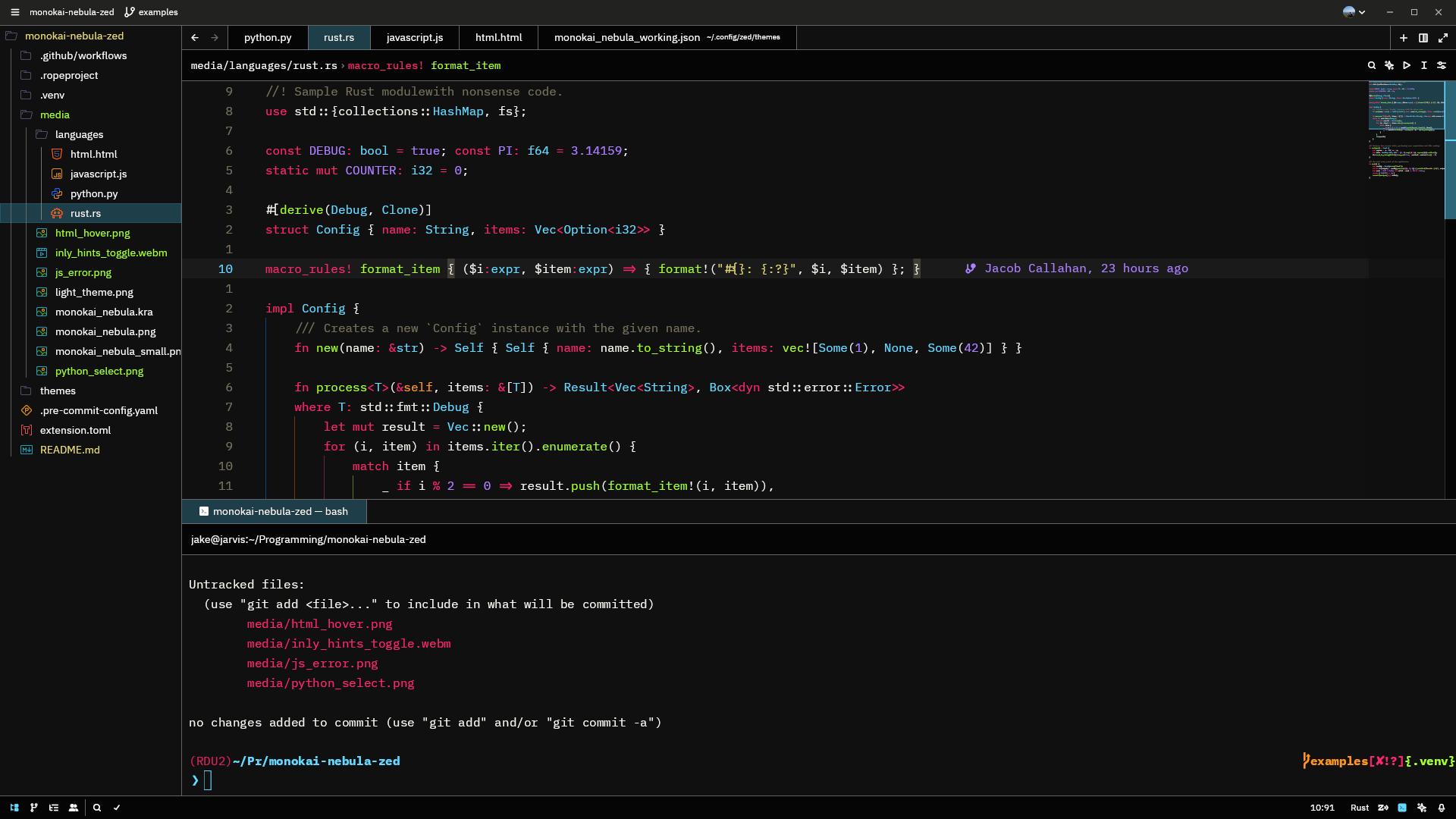Open the hamburger application menu
The width and height of the screenshot is (1456, 819).
point(14,12)
